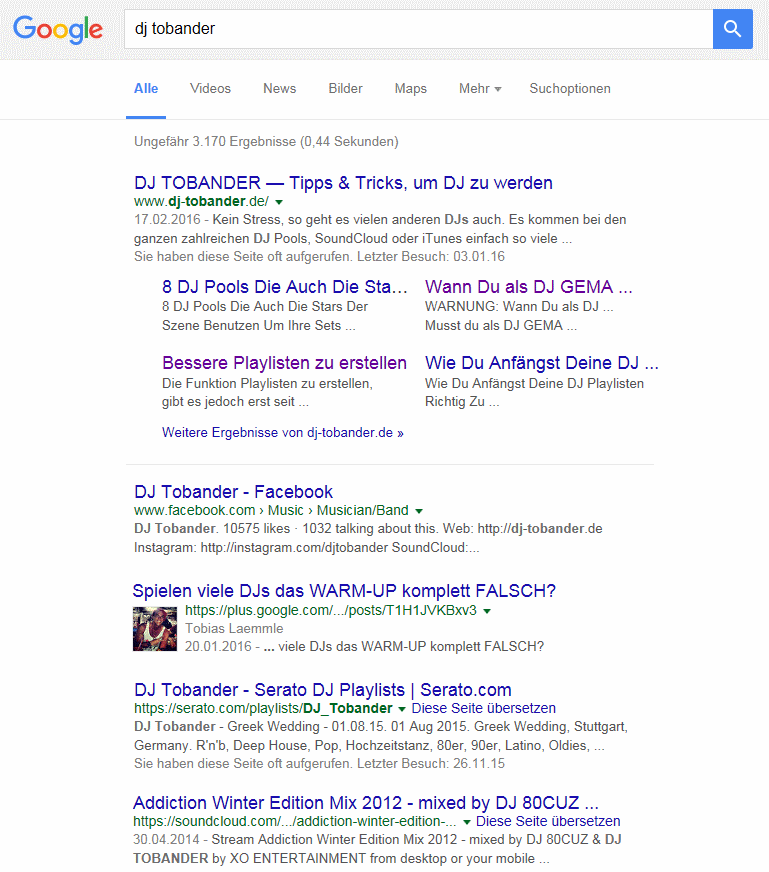Click 'Diese Seite übersetzen' for Serato result
769x872 pixels.
click(x=484, y=708)
